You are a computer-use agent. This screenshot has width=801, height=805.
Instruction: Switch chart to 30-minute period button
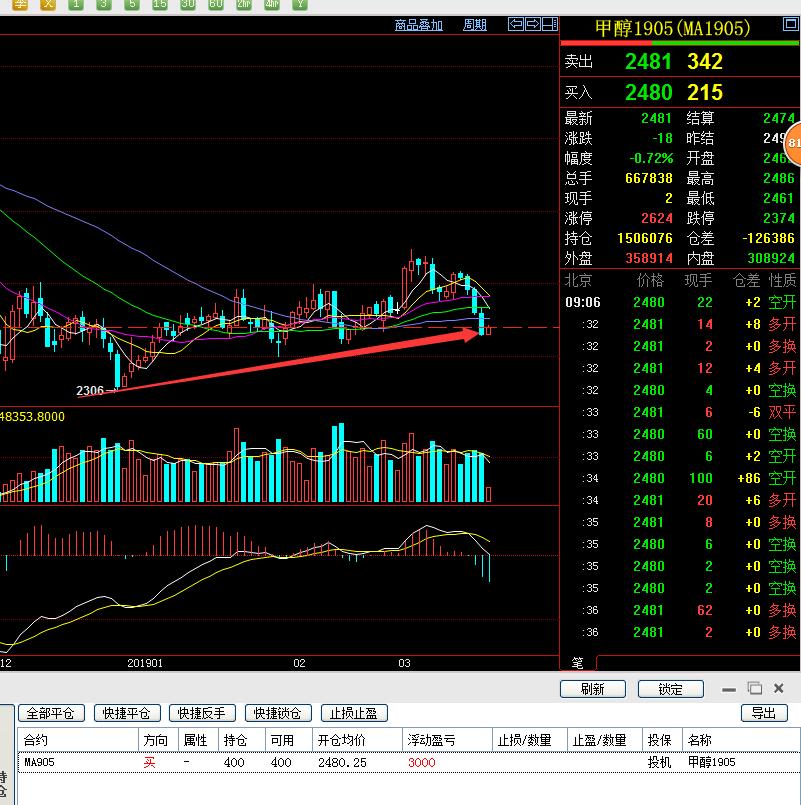pos(188,5)
